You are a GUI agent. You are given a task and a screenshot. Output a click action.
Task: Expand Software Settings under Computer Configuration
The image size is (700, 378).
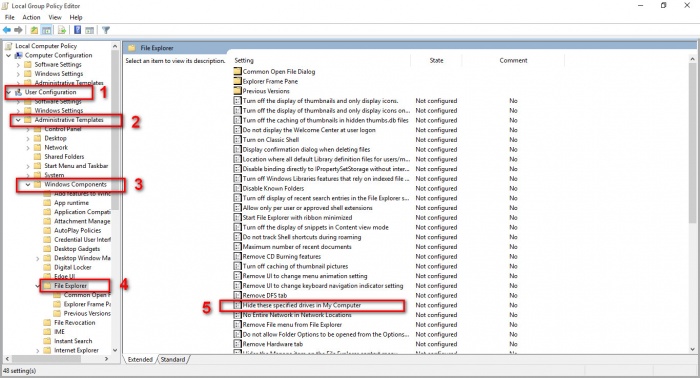tap(18, 65)
